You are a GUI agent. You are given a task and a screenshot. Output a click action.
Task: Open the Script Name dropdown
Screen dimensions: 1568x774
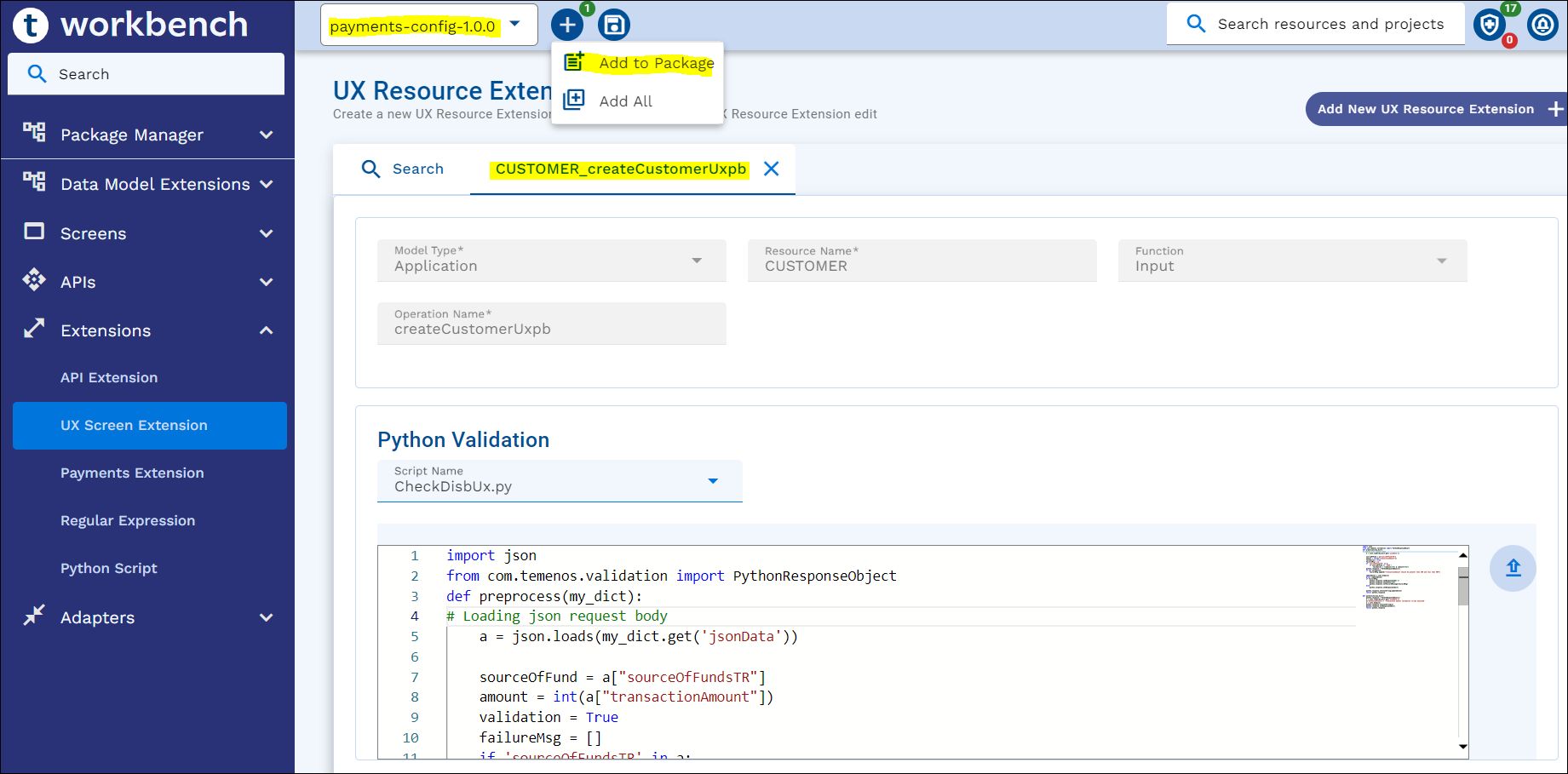click(713, 481)
